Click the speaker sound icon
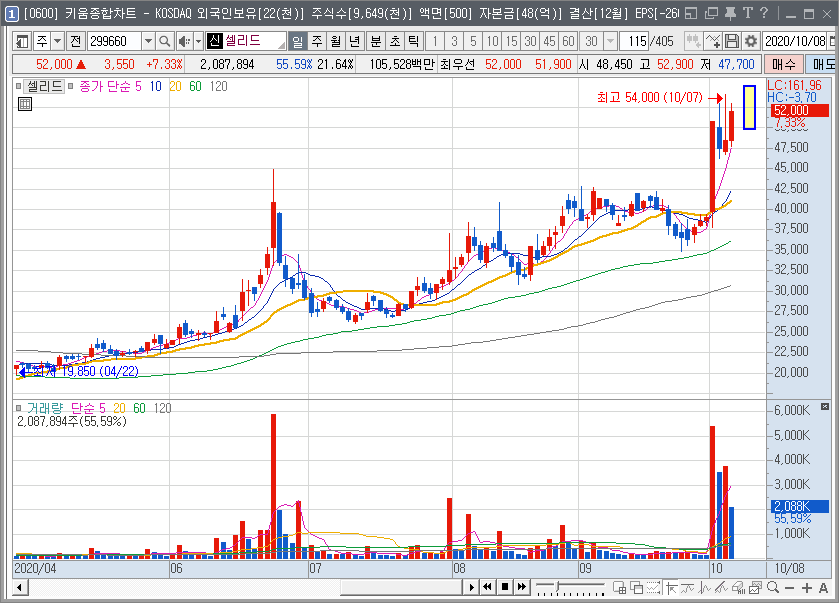The width and height of the screenshot is (839, 603). [x=184, y=41]
